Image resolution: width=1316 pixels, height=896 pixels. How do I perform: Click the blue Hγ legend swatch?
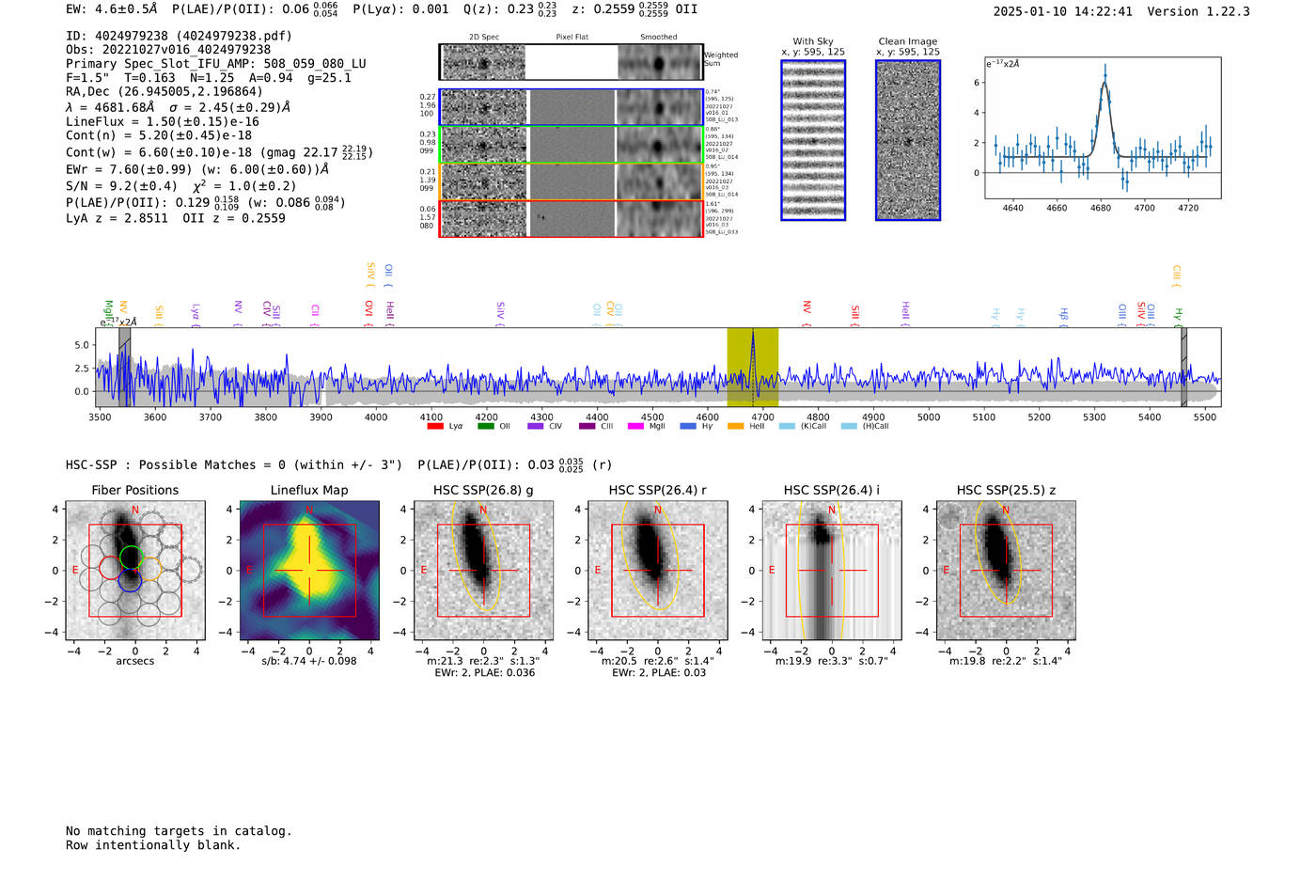coord(688,426)
